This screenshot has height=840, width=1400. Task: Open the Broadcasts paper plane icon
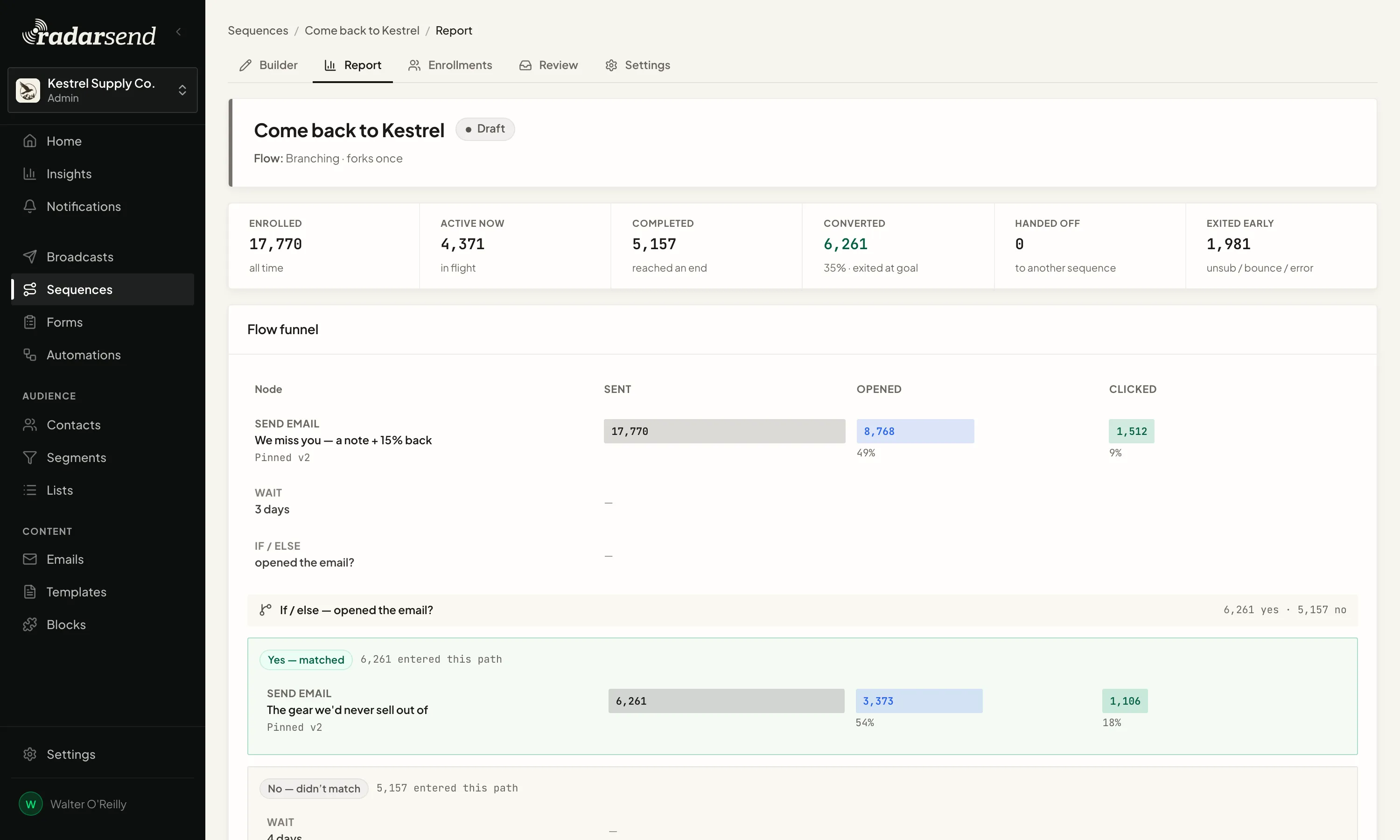pyautogui.click(x=30, y=256)
